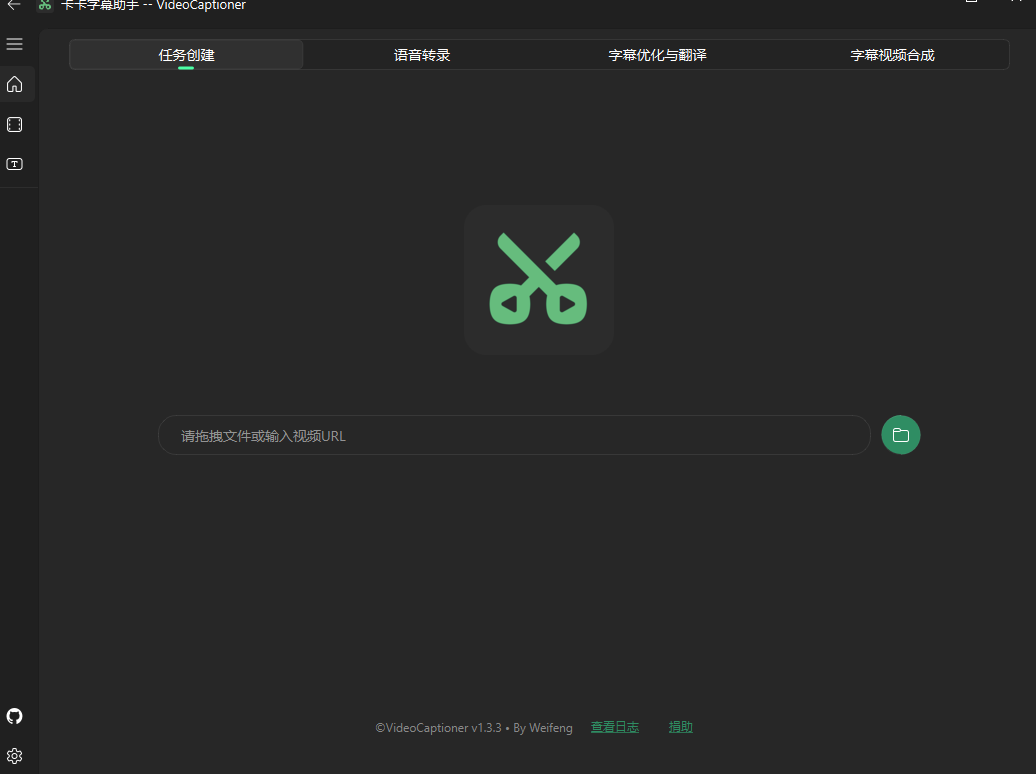Select the 任务创建 tab
Image resolution: width=1036 pixels, height=774 pixels.
pos(186,55)
